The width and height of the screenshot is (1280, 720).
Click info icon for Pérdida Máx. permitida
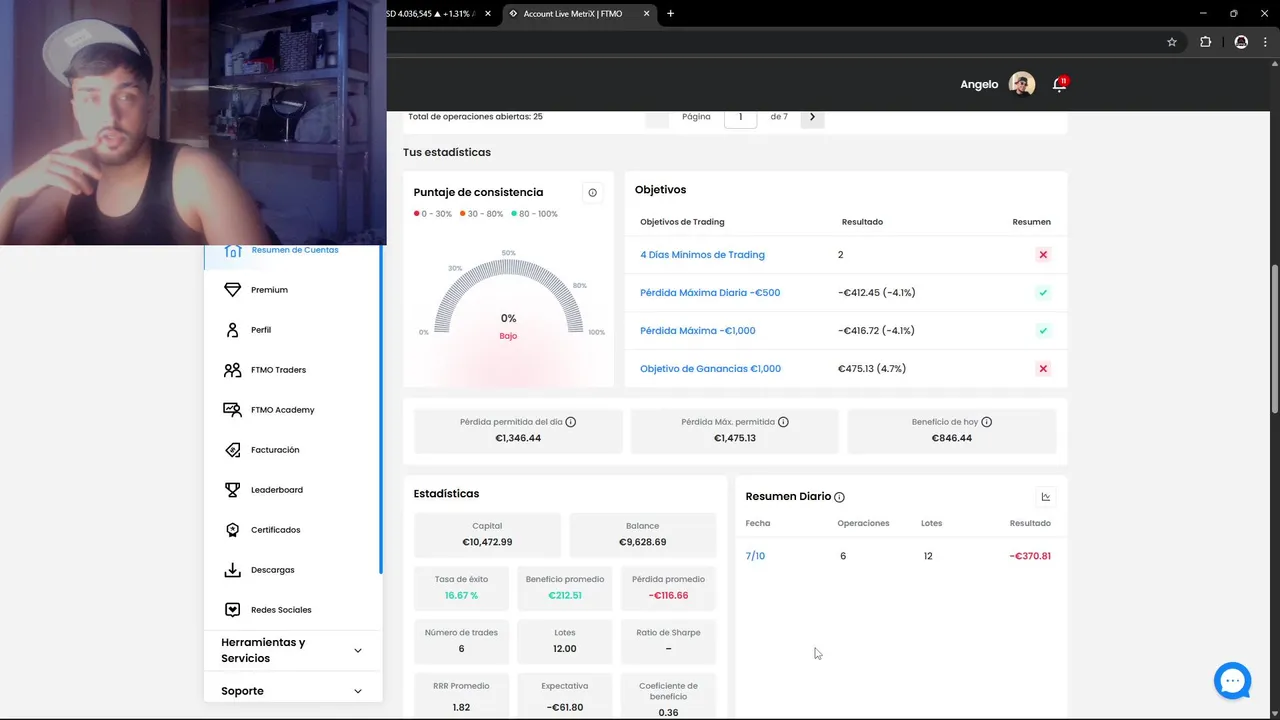[783, 422]
